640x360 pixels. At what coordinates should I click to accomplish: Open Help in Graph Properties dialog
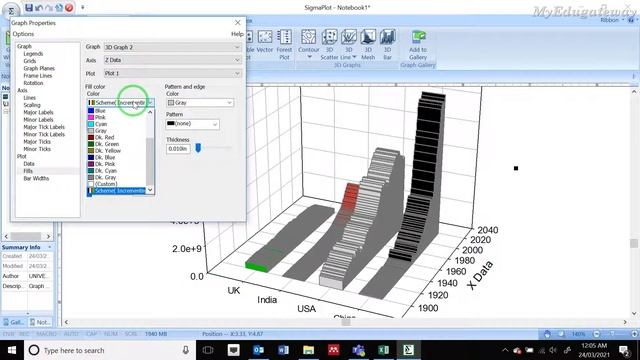point(237,34)
